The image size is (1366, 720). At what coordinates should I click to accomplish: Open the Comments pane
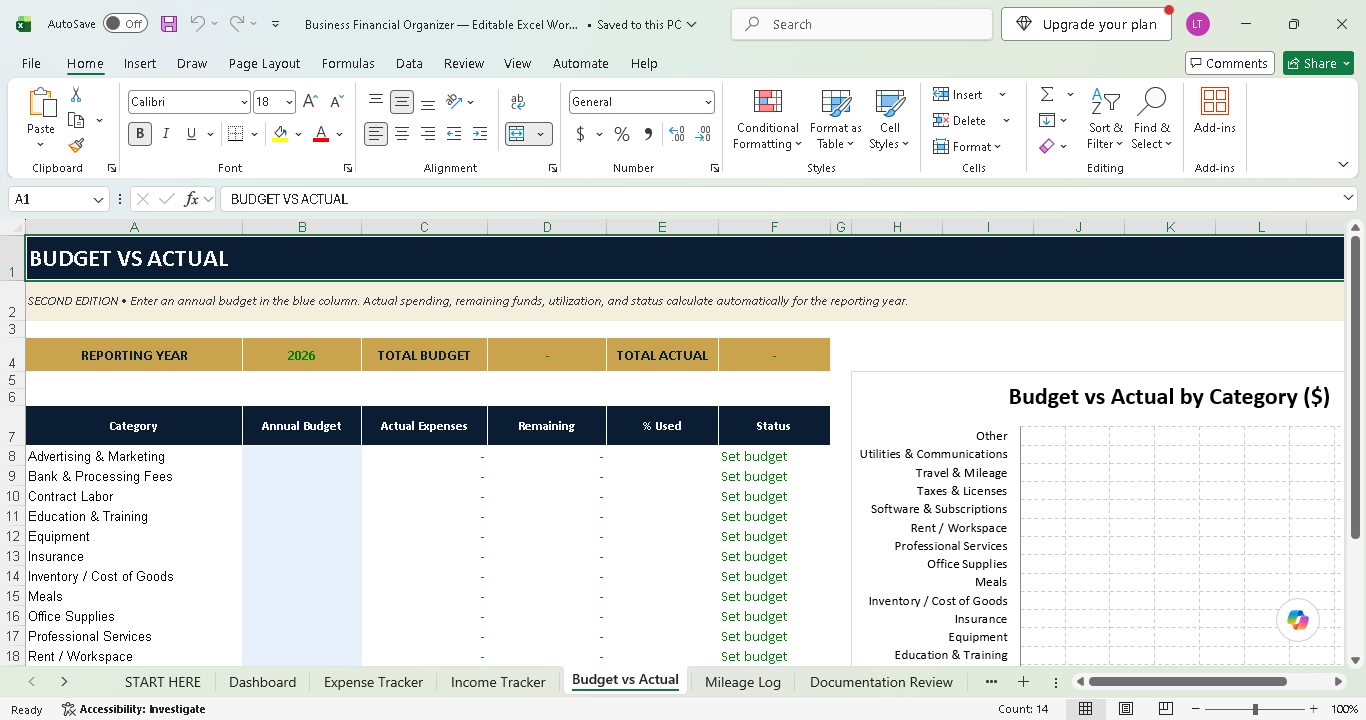pos(1230,63)
